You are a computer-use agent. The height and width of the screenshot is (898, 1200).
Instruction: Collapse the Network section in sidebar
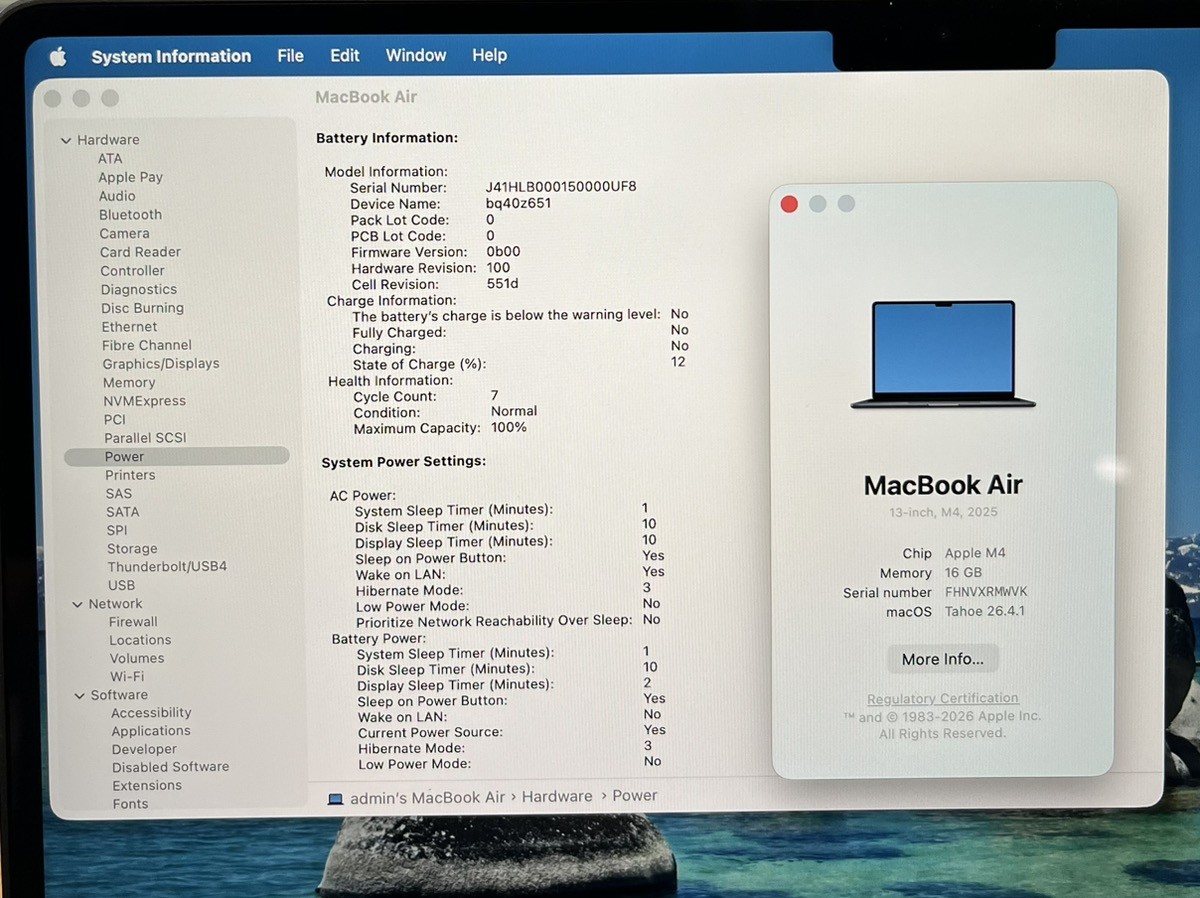point(78,605)
